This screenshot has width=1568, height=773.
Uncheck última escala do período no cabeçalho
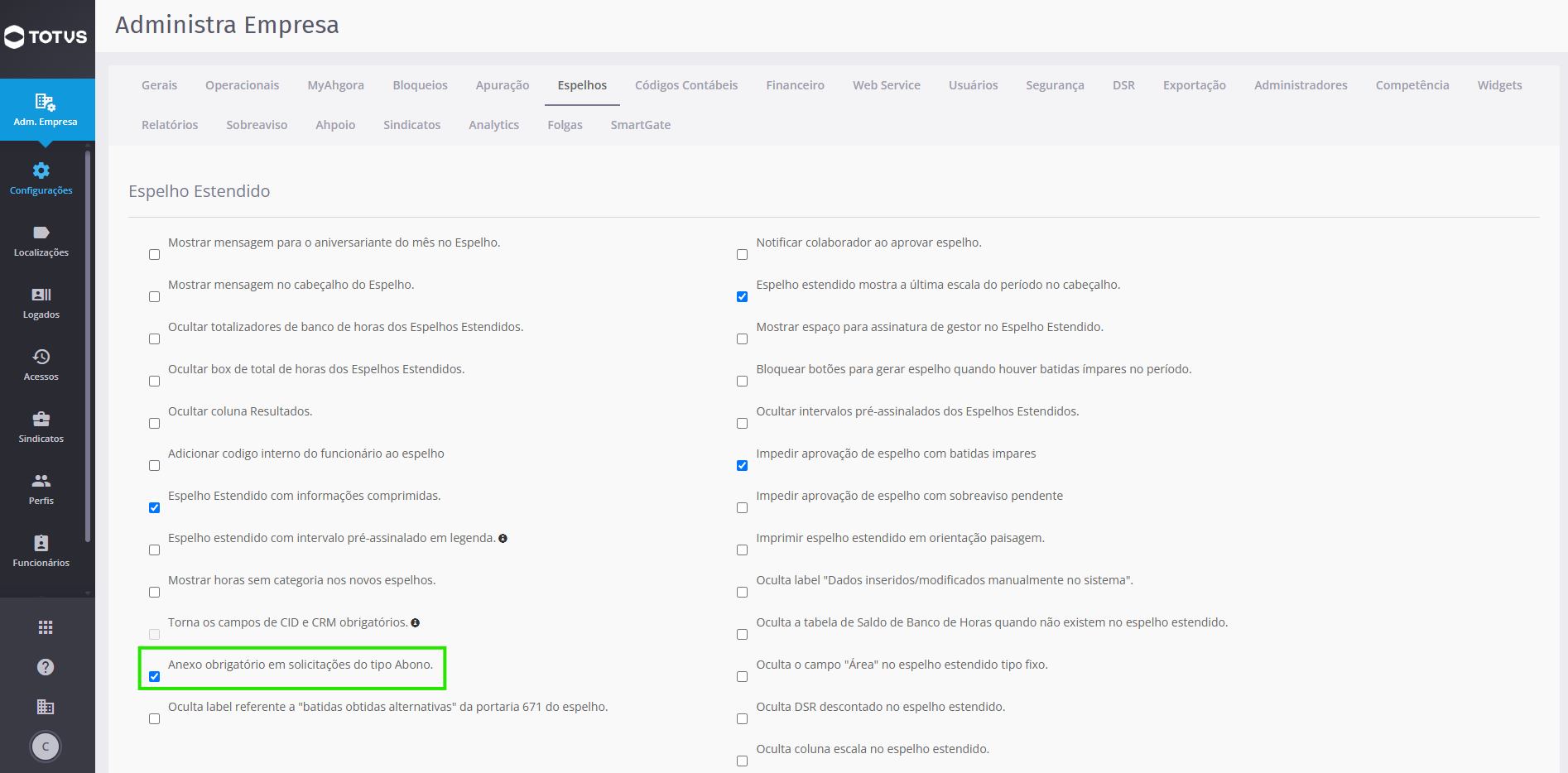click(742, 296)
